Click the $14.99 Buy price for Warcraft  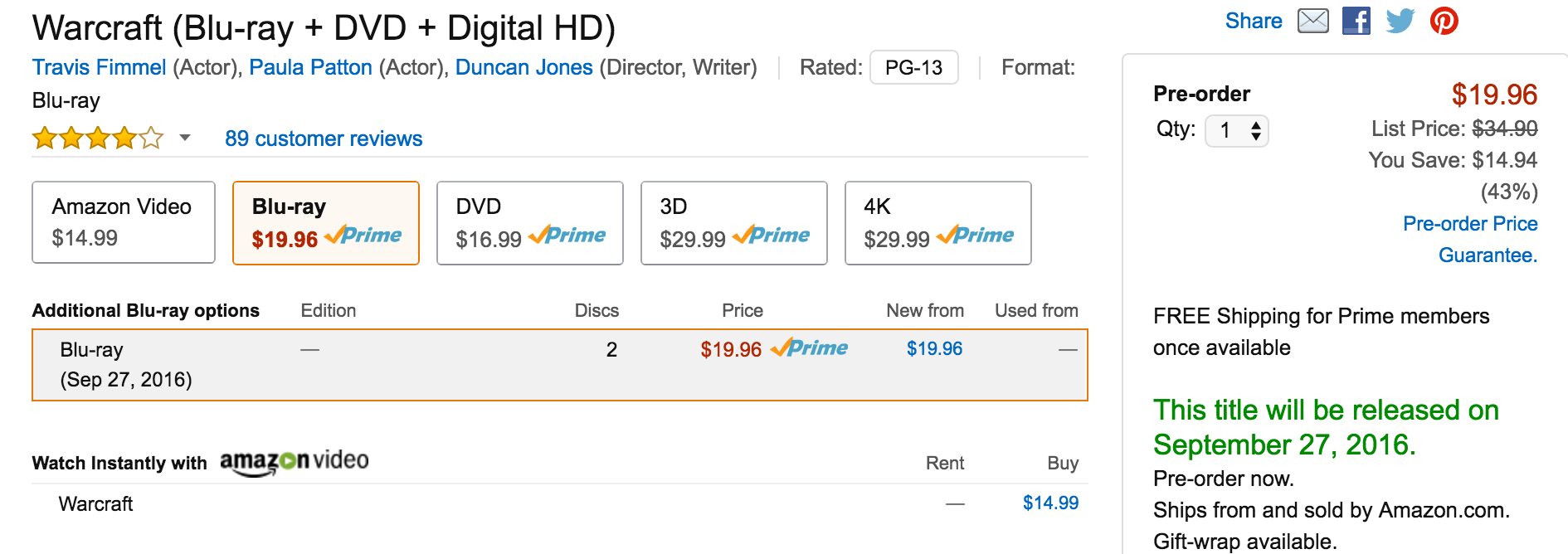point(1050,503)
